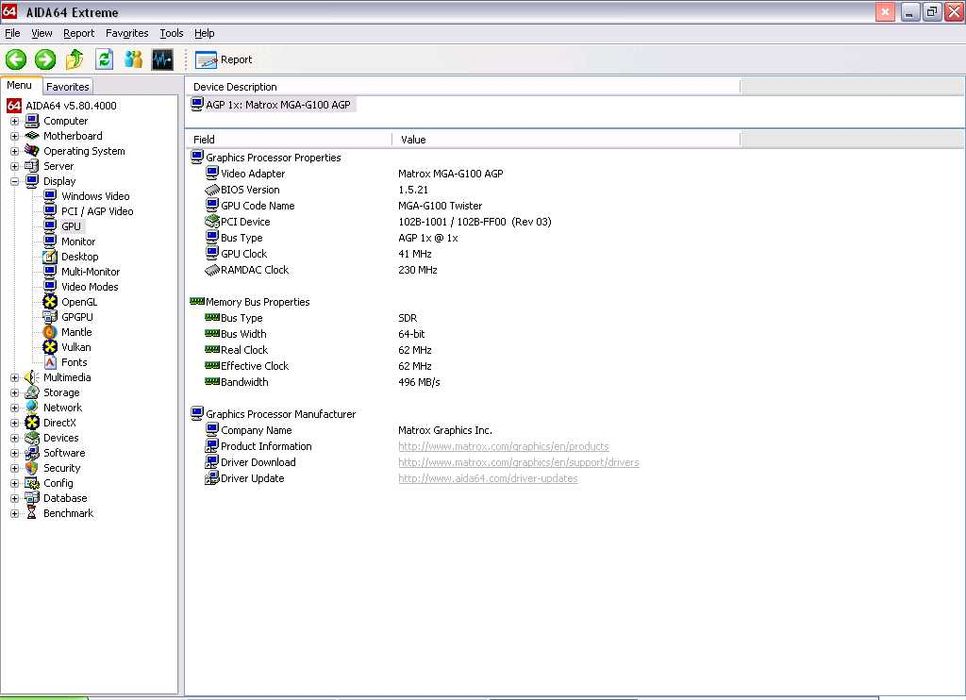Click the Computer category icon

tap(32, 121)
